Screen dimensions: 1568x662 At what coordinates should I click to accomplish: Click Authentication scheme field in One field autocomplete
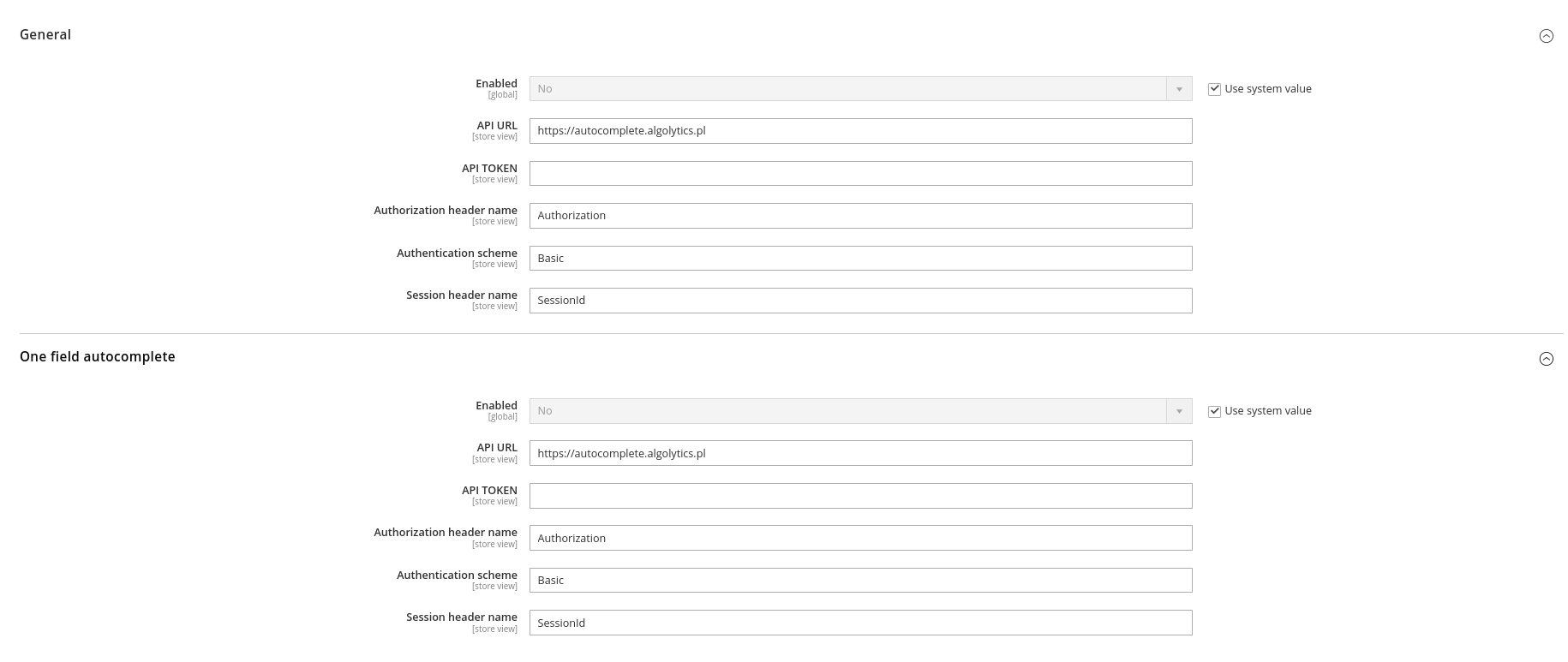tap(860, 581)
